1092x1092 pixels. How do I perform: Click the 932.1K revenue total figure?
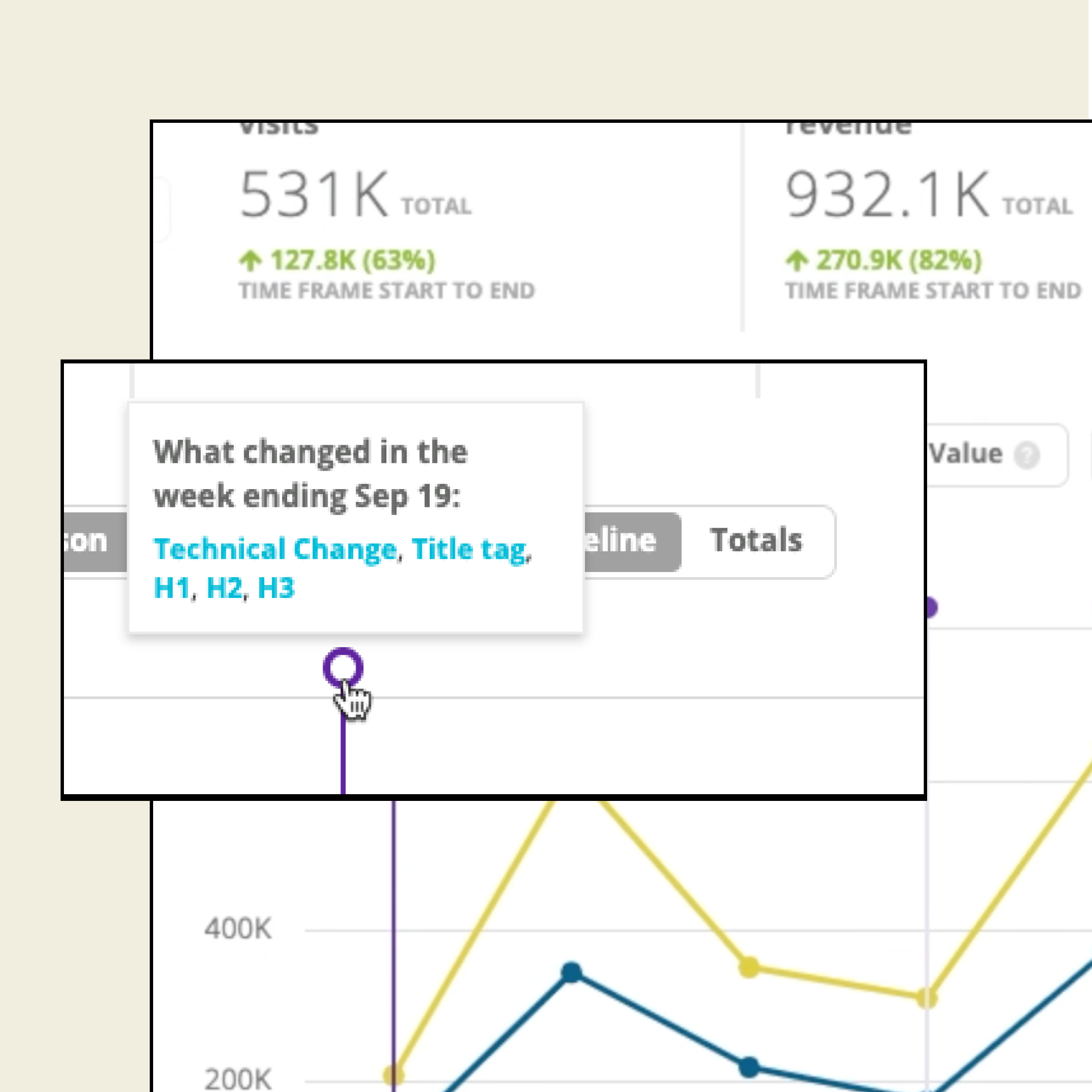[x=887, y=195]
